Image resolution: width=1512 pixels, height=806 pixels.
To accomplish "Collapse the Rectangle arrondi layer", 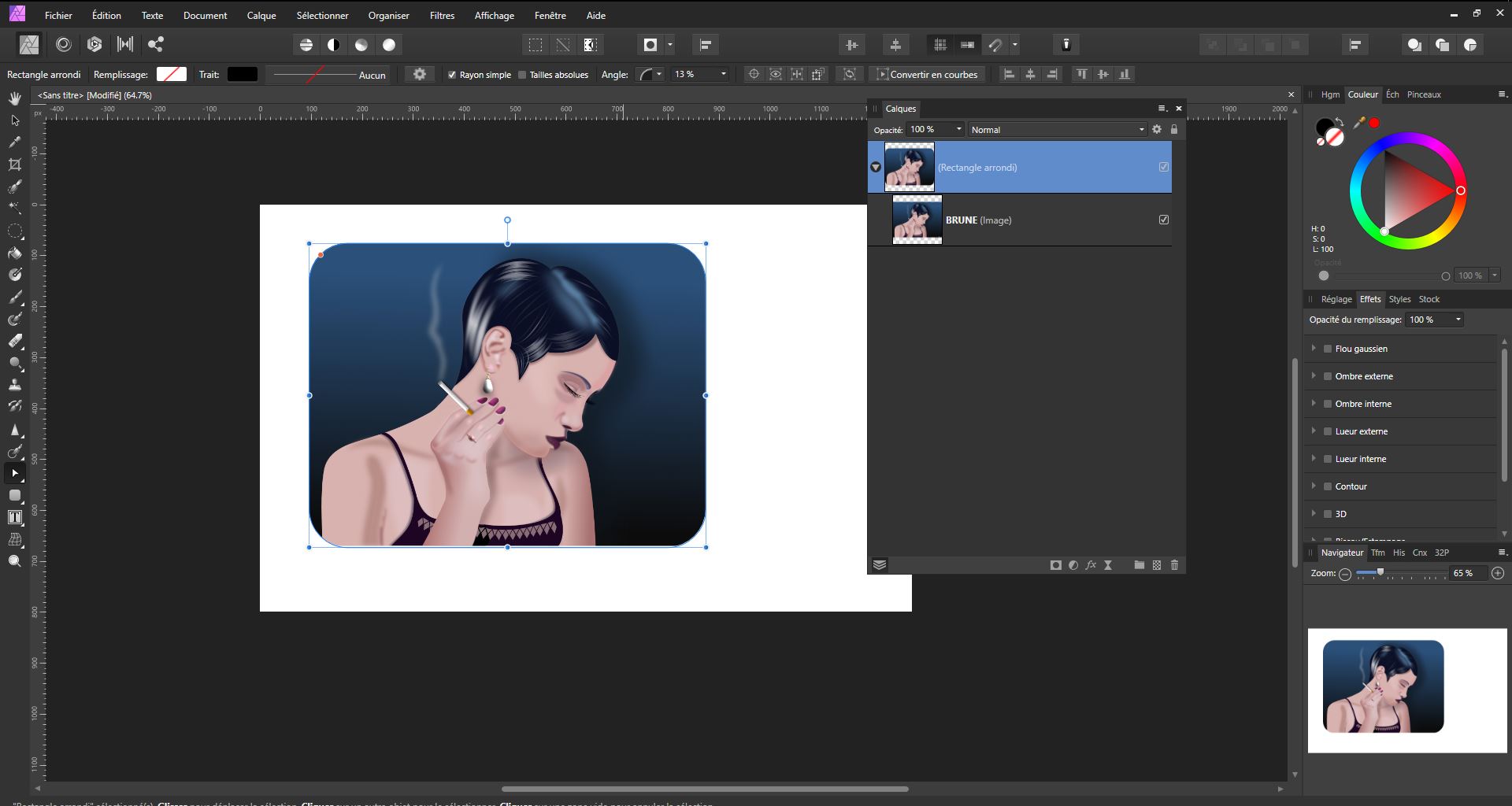I will click(x=875, y=168).
